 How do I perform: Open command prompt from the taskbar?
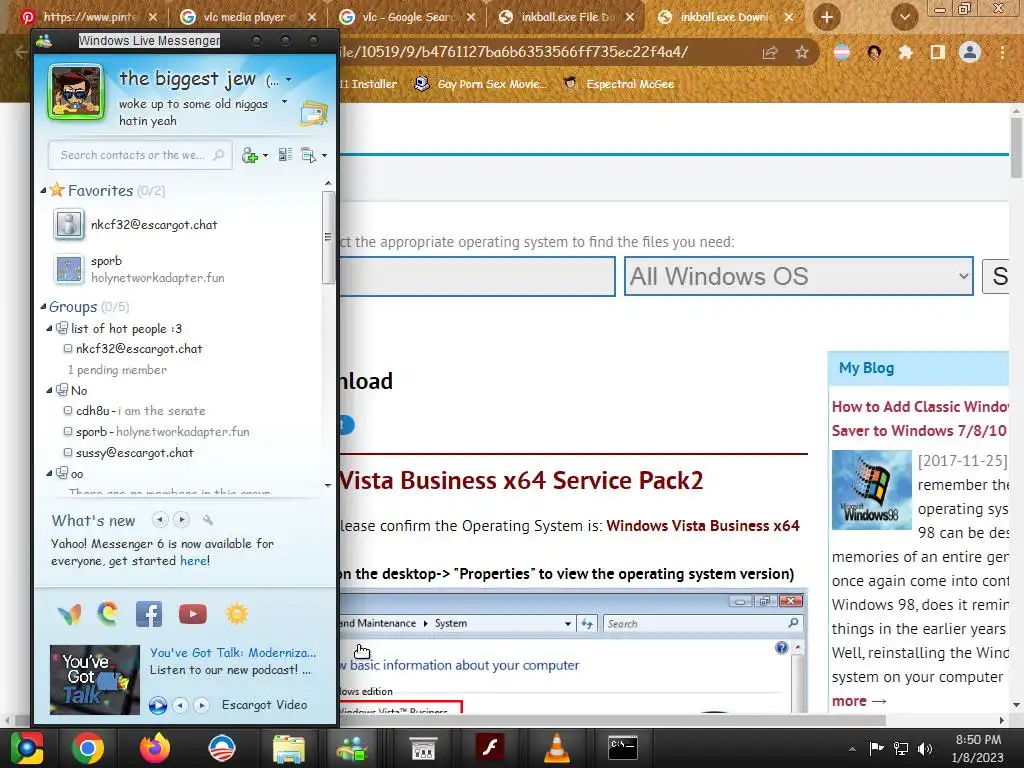(x=623, y=748)
